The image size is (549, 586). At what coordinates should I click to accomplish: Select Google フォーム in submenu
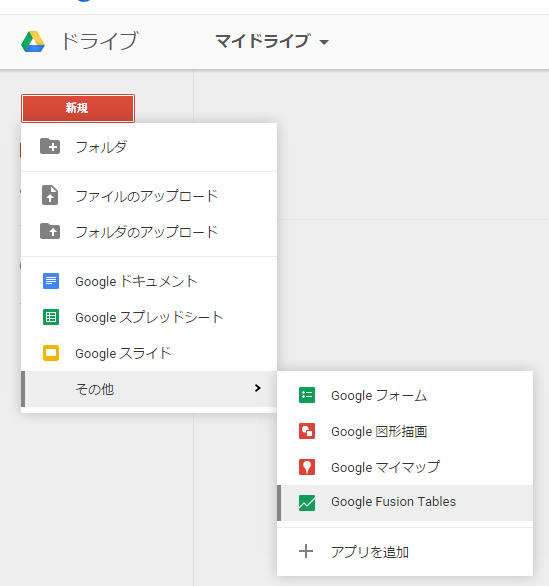click(x=405, y=395)
